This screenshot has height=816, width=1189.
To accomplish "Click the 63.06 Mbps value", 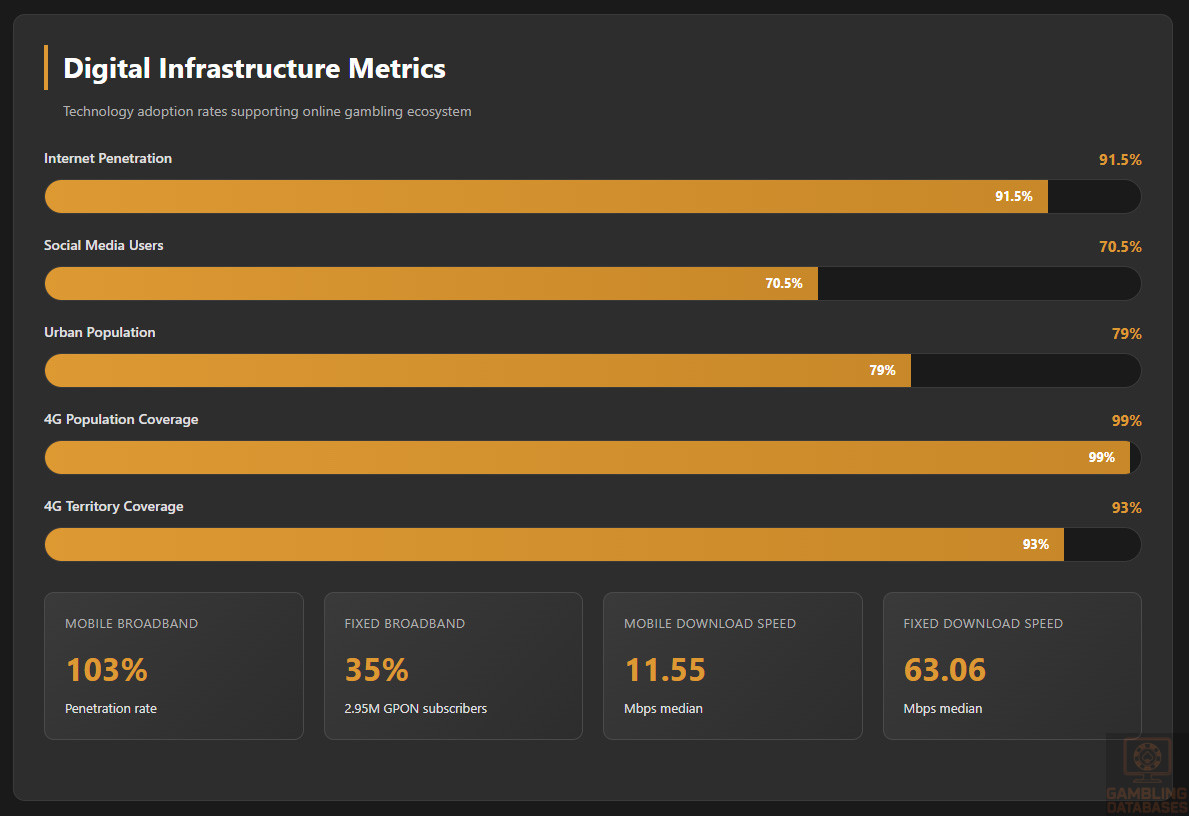I will click(945, 670).
